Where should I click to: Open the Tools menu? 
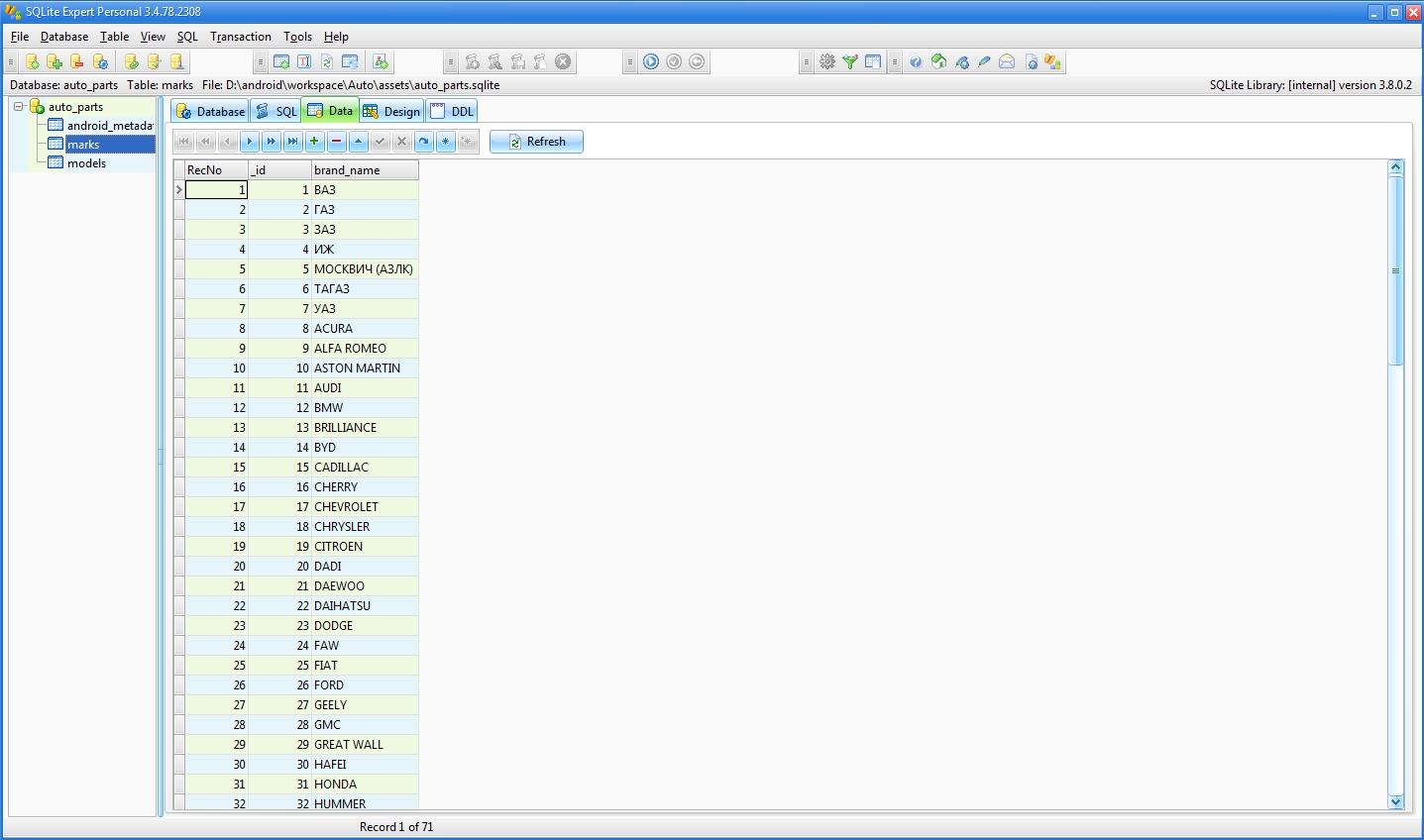(x=297, y=37)
